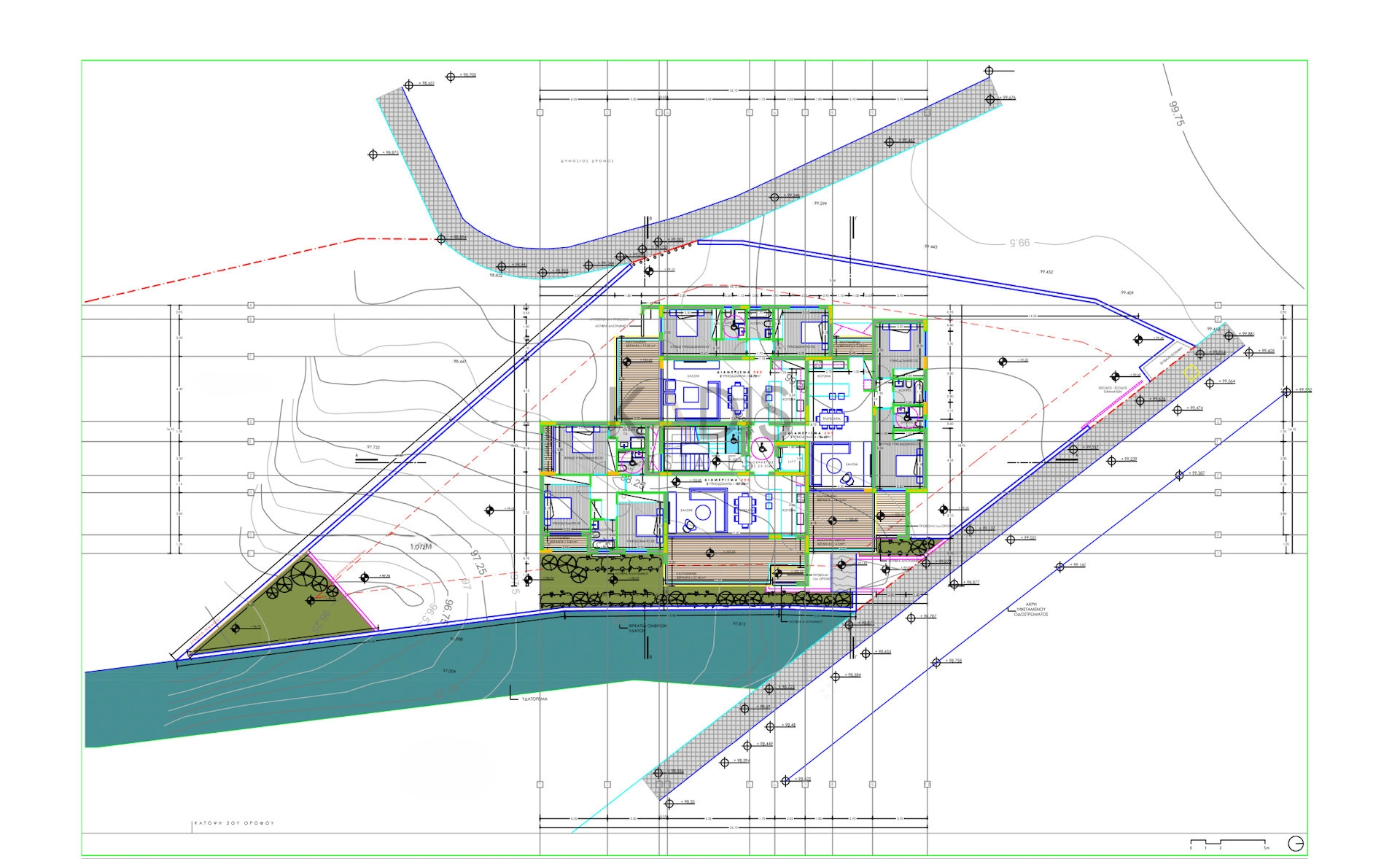Click the scale bar at bottom right
This screenshot has width=1400, height=859.
click(1229, 842)
